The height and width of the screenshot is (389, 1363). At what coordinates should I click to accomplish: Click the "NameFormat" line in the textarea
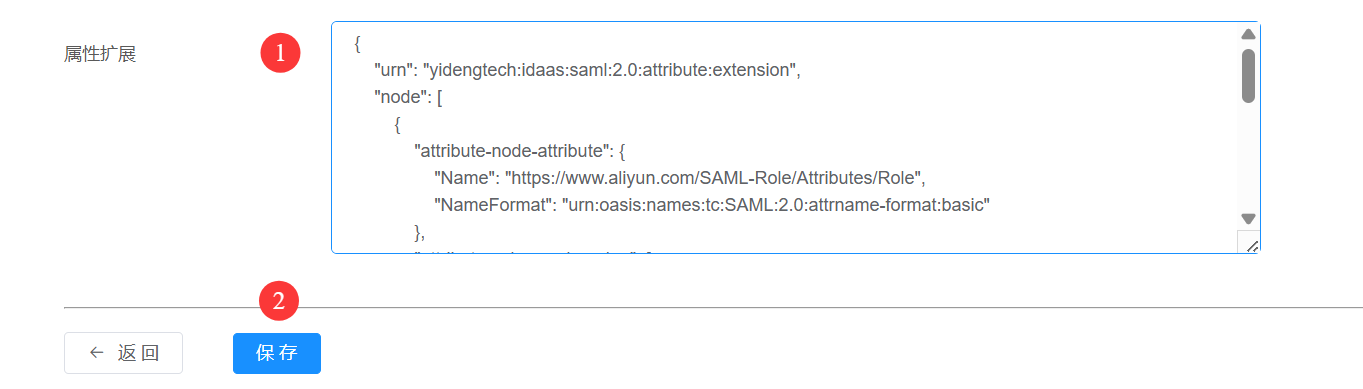click(x=711, y=206)
